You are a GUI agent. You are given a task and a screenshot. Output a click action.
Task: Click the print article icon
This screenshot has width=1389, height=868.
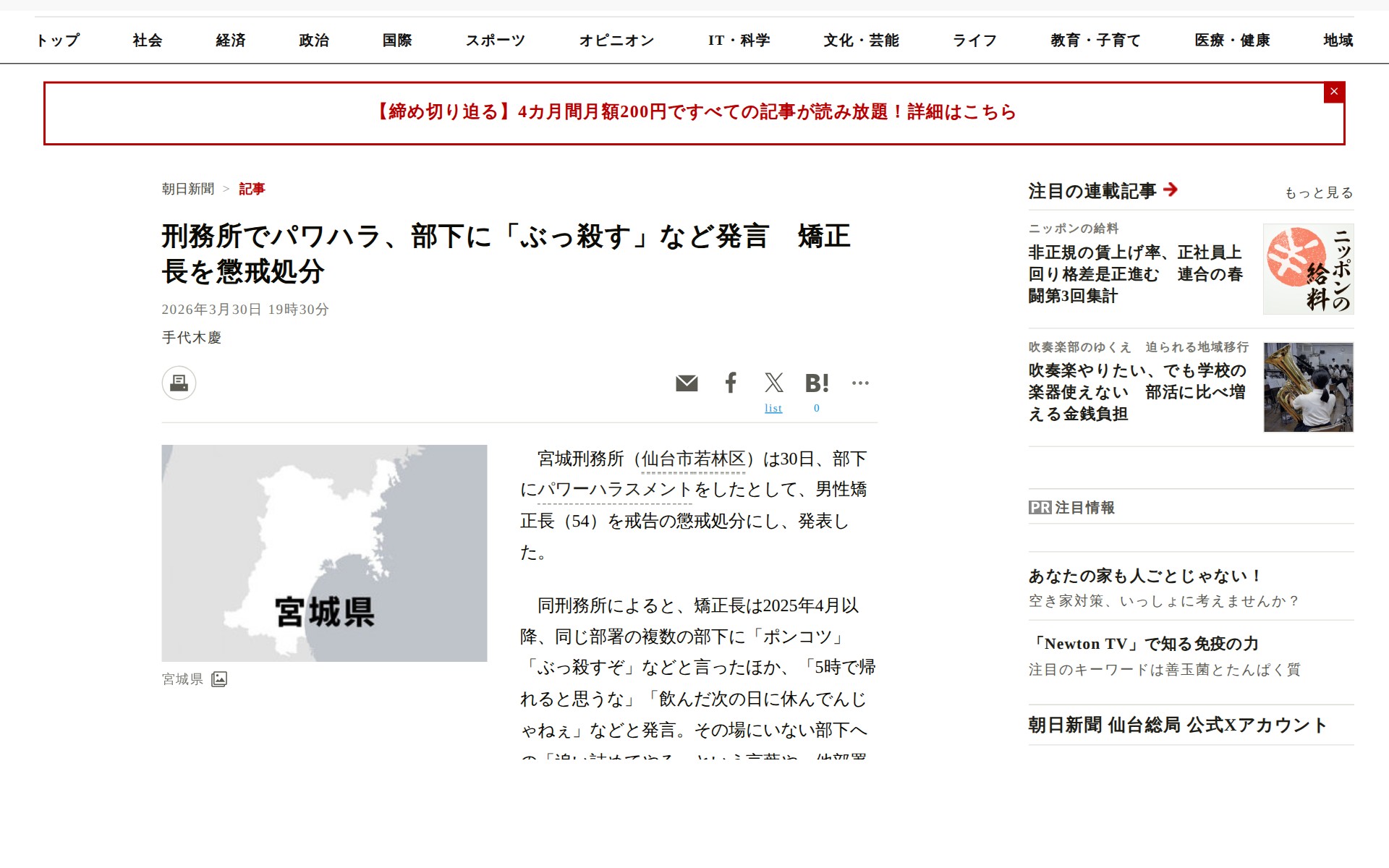tap(179, 383)
